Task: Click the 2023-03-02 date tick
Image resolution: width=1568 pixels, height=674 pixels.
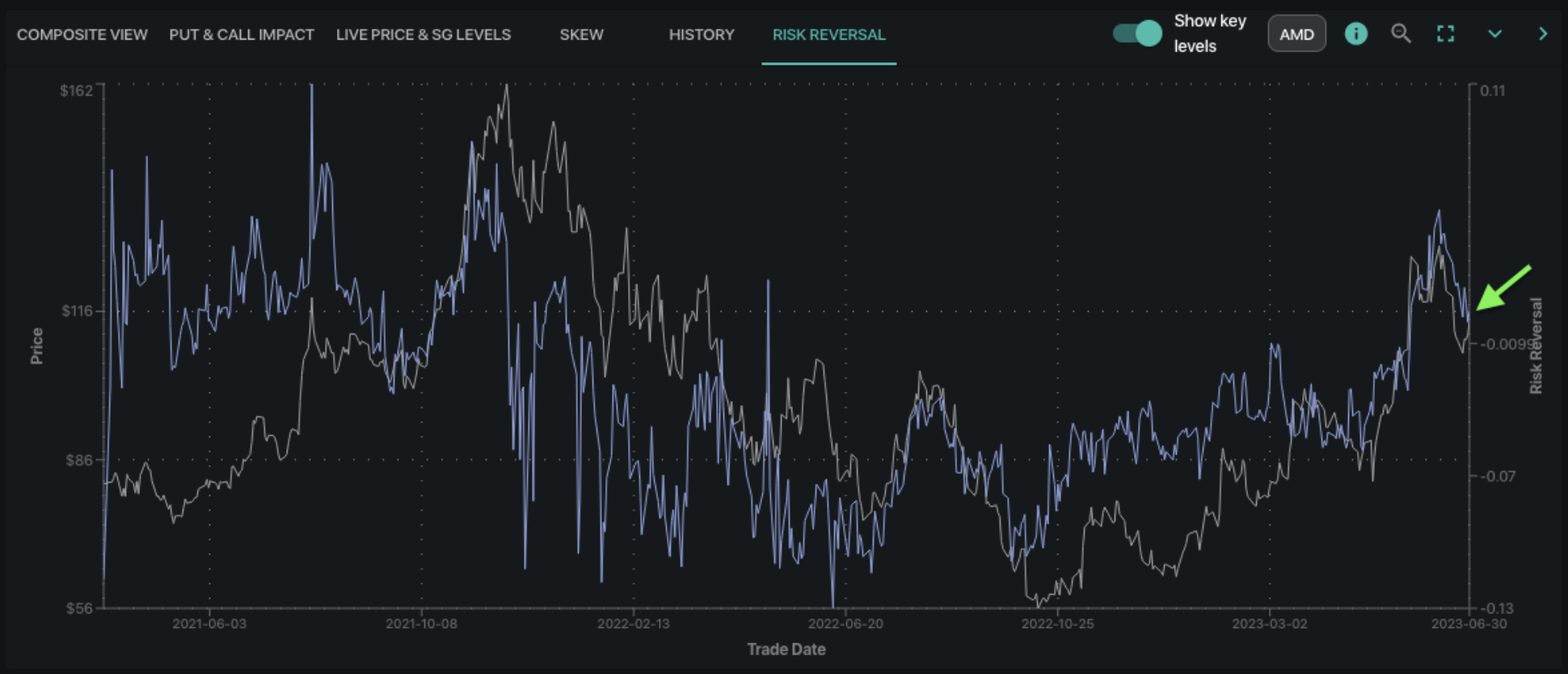Action: (1269, 624)
